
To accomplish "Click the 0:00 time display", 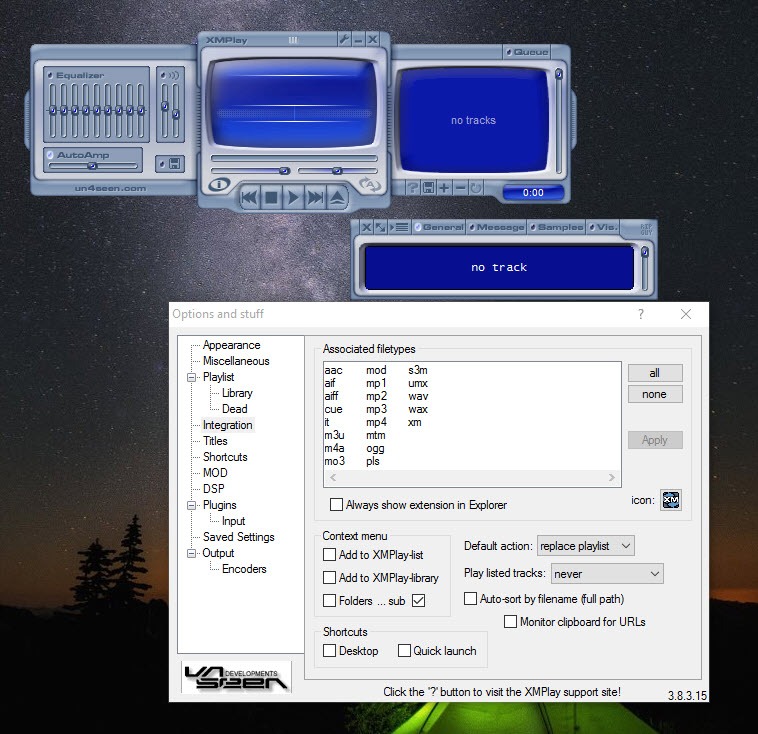I will coord(533,192).
